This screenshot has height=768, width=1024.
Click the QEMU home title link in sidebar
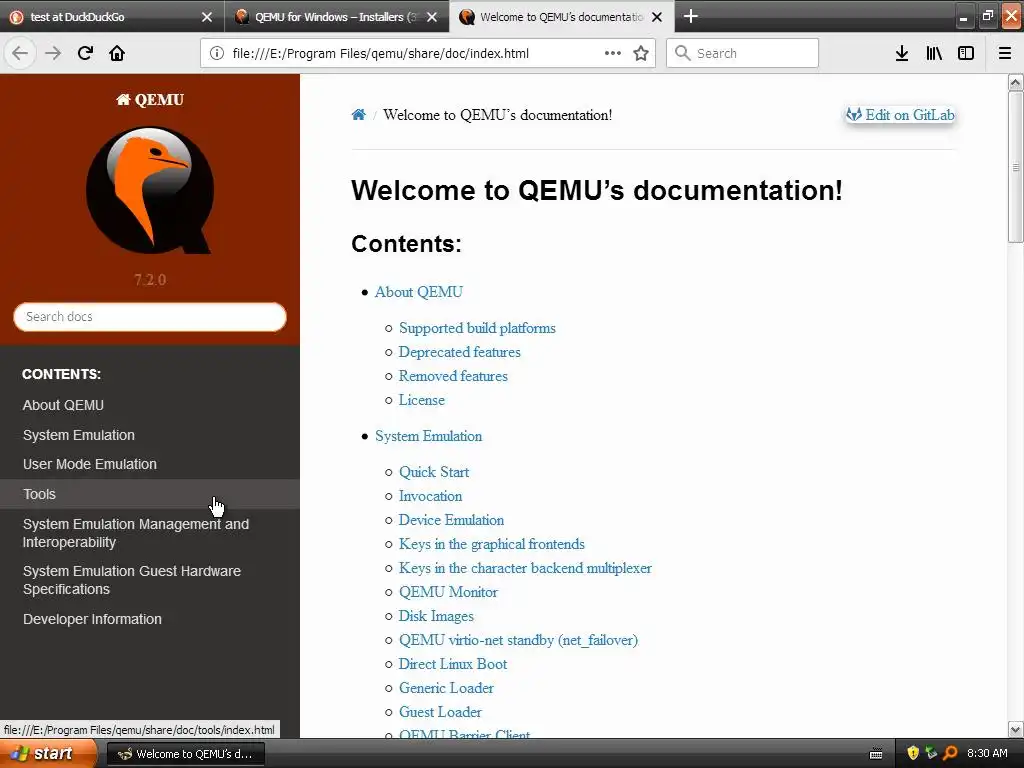(150, 100)
